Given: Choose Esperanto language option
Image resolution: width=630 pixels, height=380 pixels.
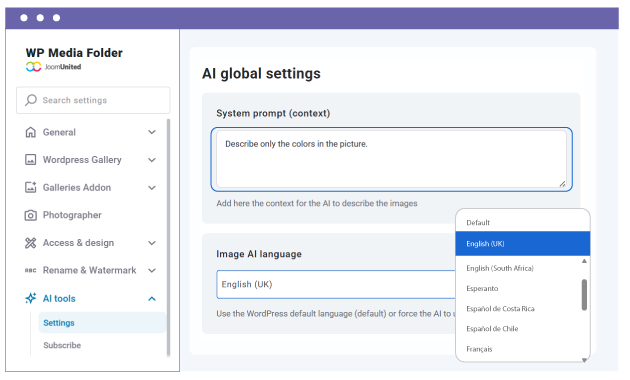Looking at the screenshot, I should [482, 288].
